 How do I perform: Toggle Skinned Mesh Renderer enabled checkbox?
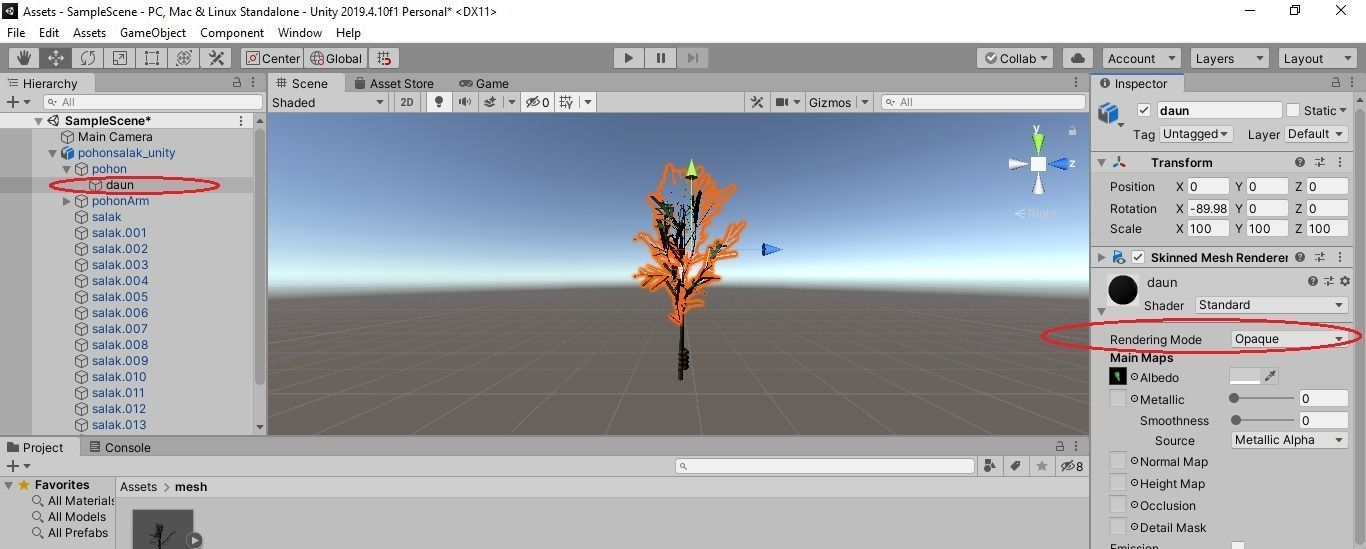click(x=1138, y=257)
